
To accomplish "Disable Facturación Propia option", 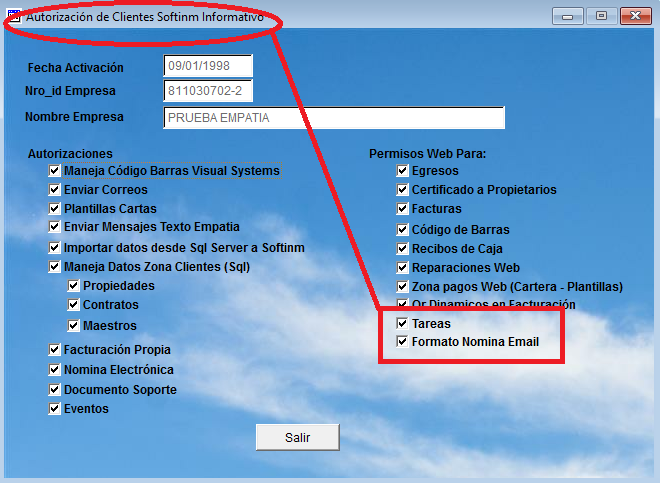I will tap(54, 350).
